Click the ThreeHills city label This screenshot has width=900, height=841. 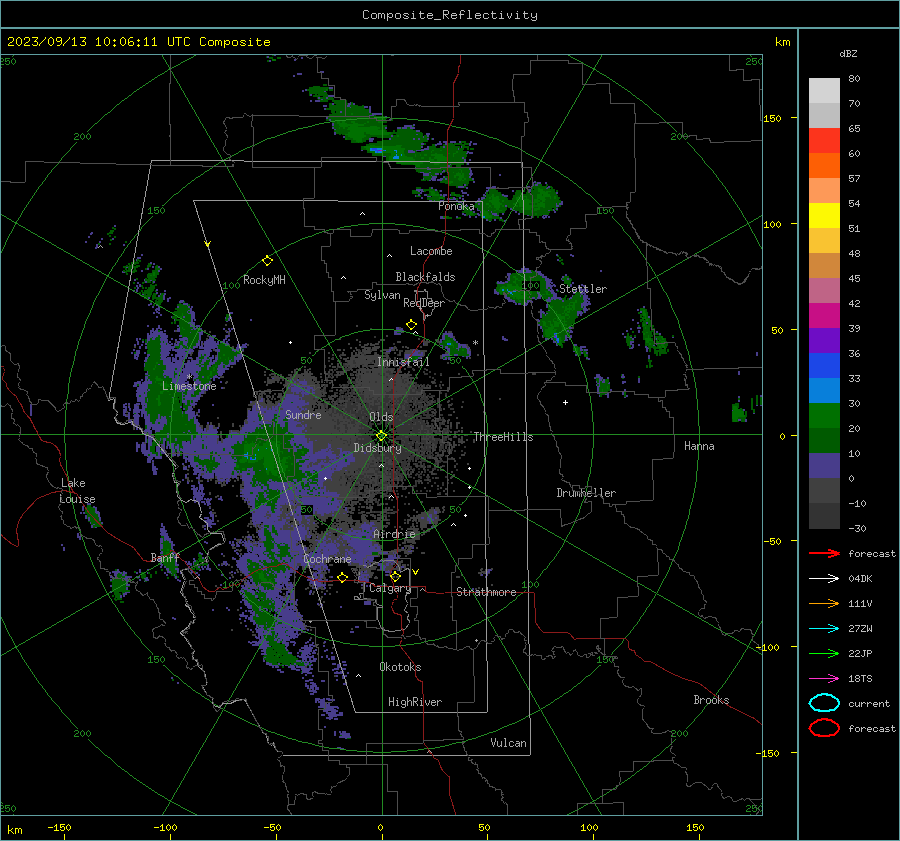pos(503,437)
